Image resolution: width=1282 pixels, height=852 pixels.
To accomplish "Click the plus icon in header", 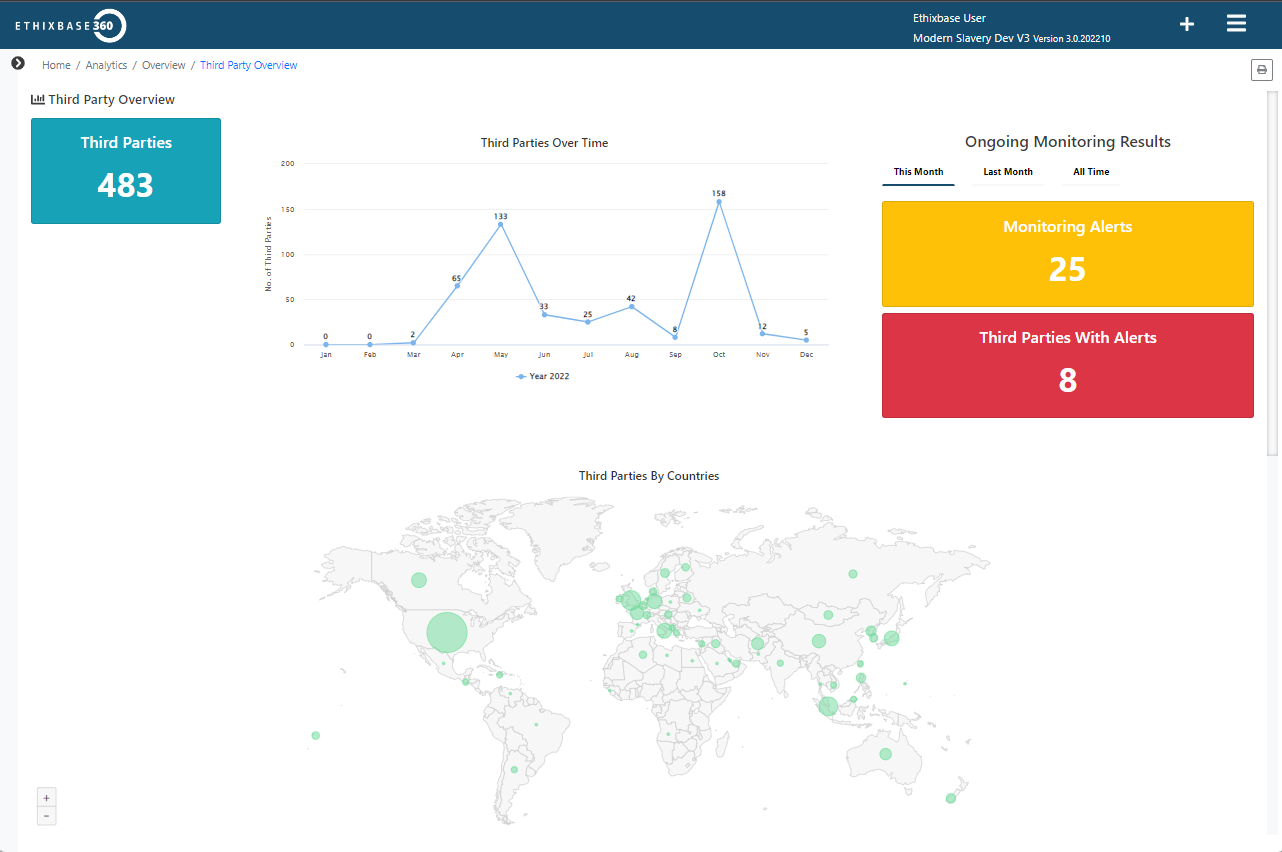I will coord(1187,24).
